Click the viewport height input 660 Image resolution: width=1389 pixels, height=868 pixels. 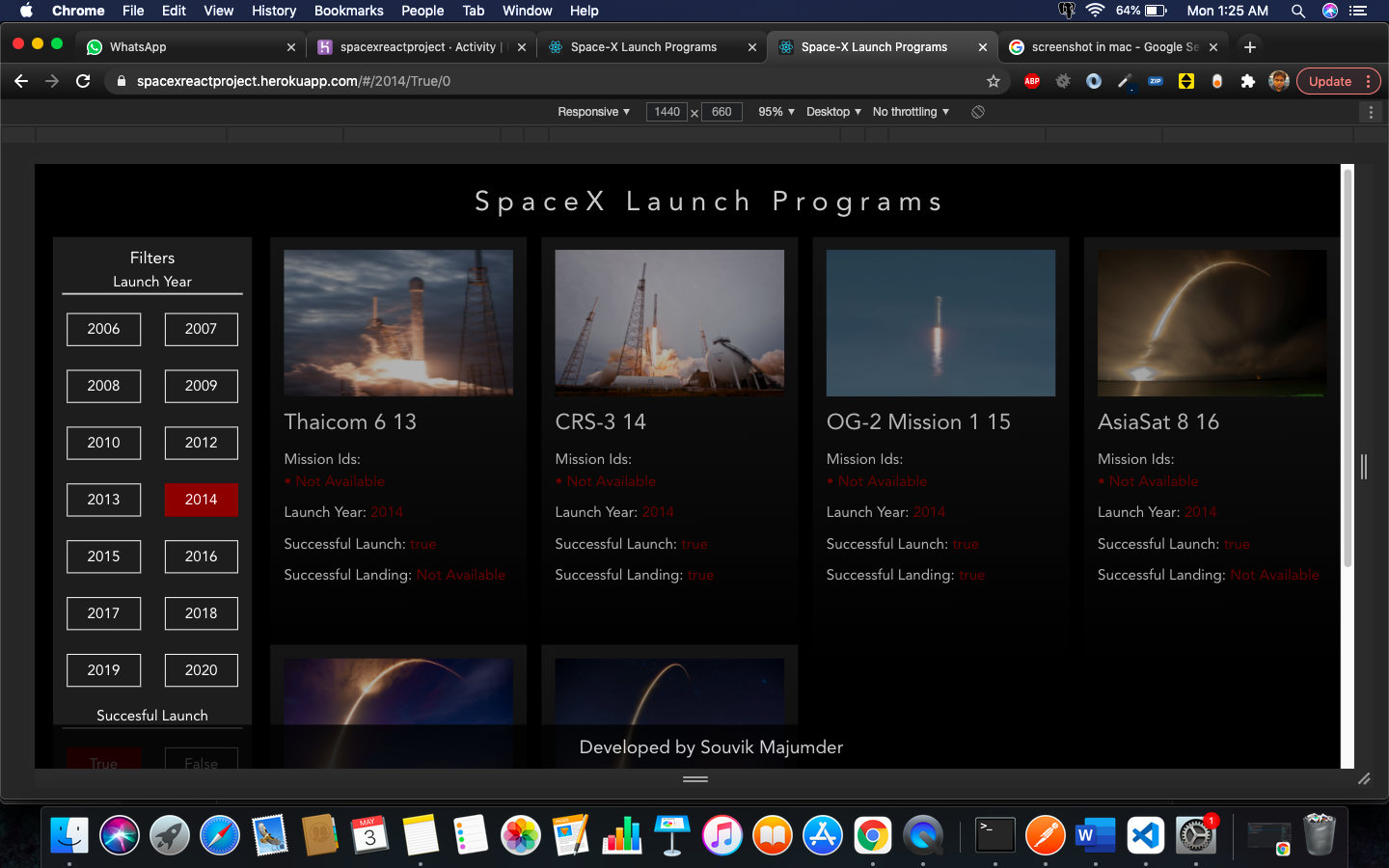click(x=722, y=112)
